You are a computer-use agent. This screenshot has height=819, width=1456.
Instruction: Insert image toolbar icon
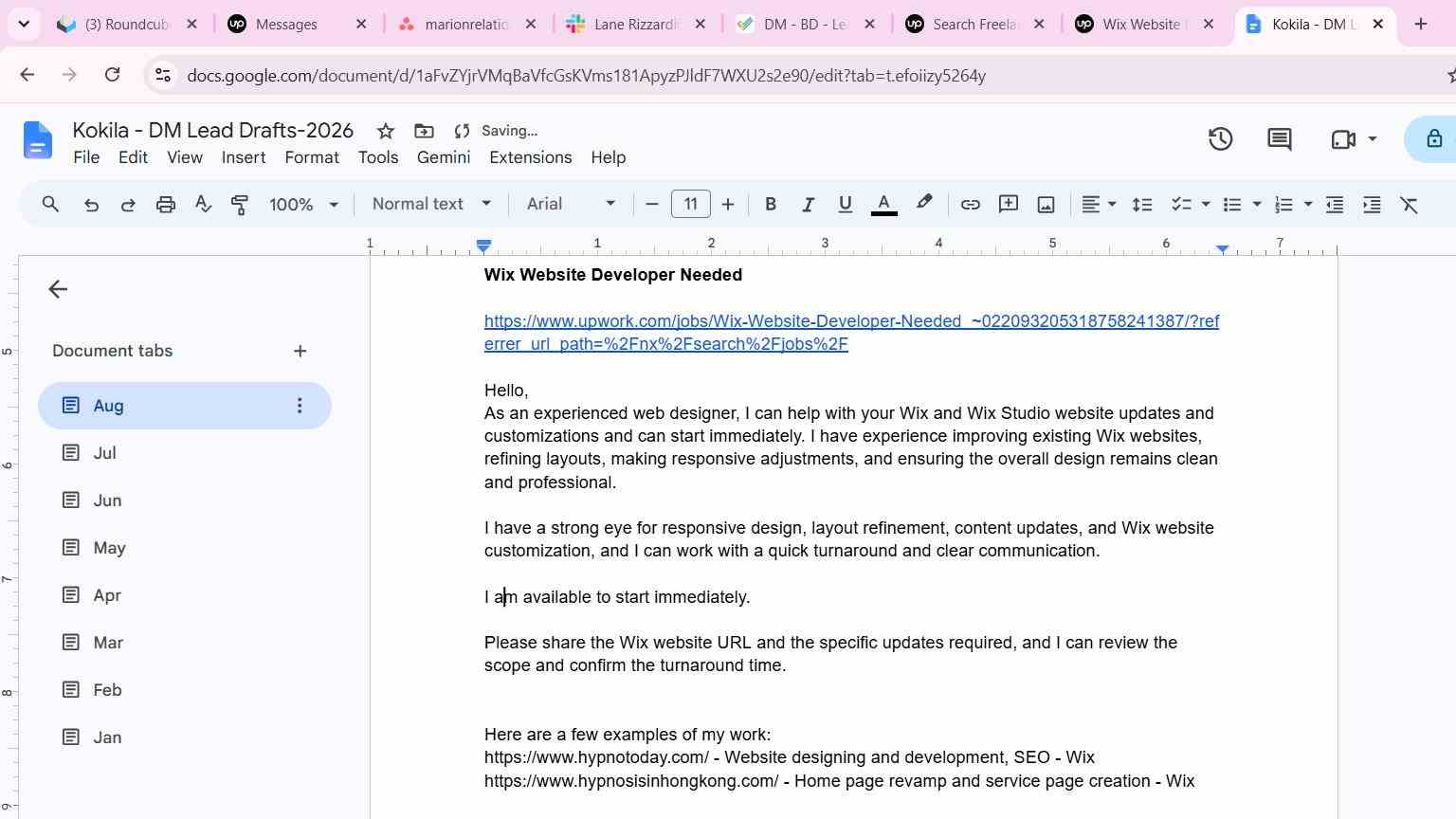1046,204
